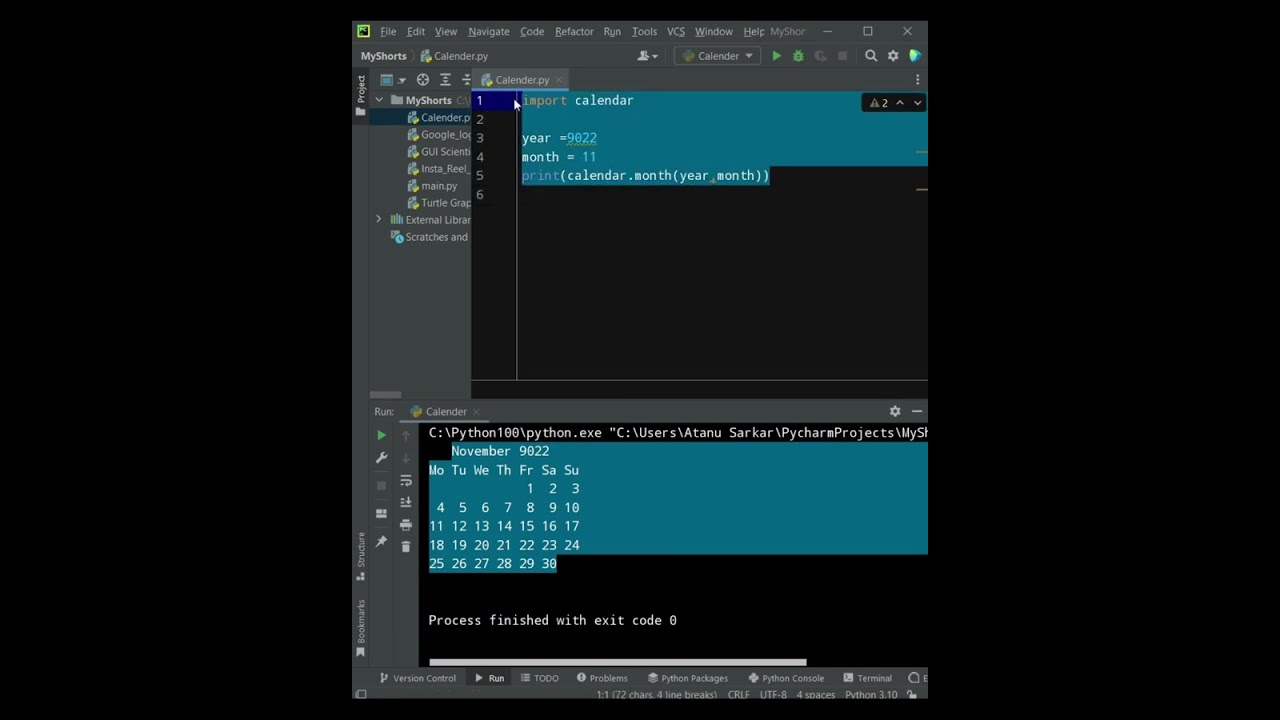
Task: Open IDE settings gear in the top toolbar
Action: 893,56
